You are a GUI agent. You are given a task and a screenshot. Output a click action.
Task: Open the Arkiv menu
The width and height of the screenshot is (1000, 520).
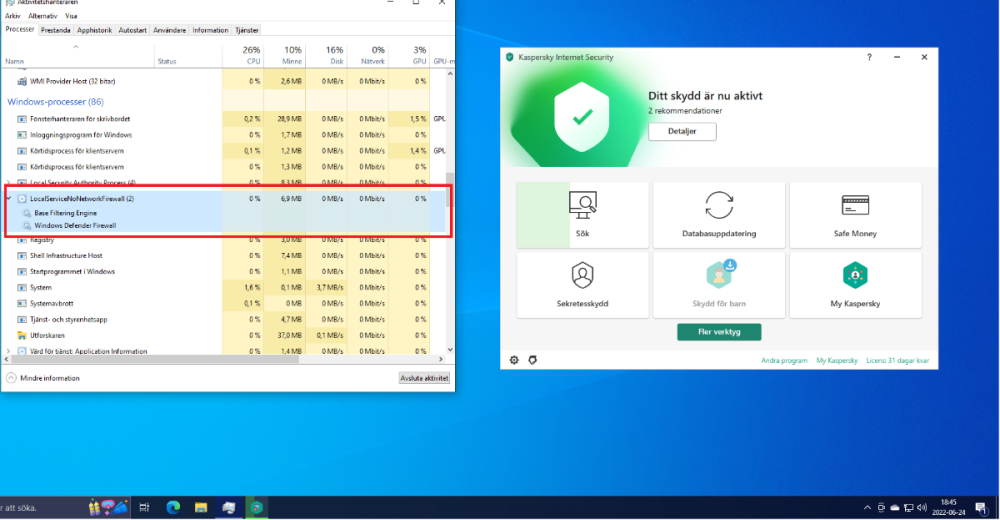tap(13, 16)
